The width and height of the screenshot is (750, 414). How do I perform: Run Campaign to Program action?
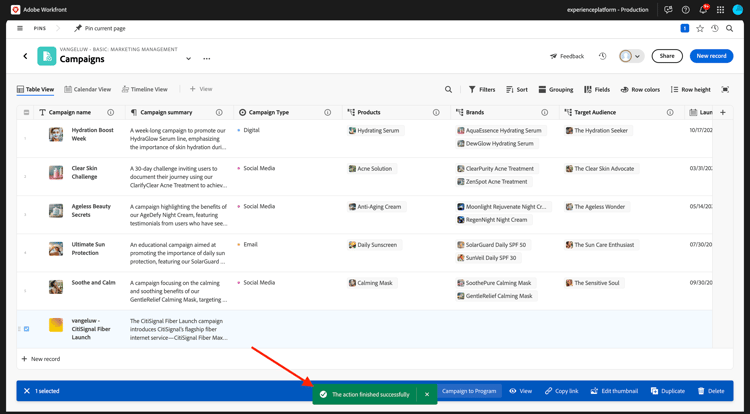click(469, 391)
